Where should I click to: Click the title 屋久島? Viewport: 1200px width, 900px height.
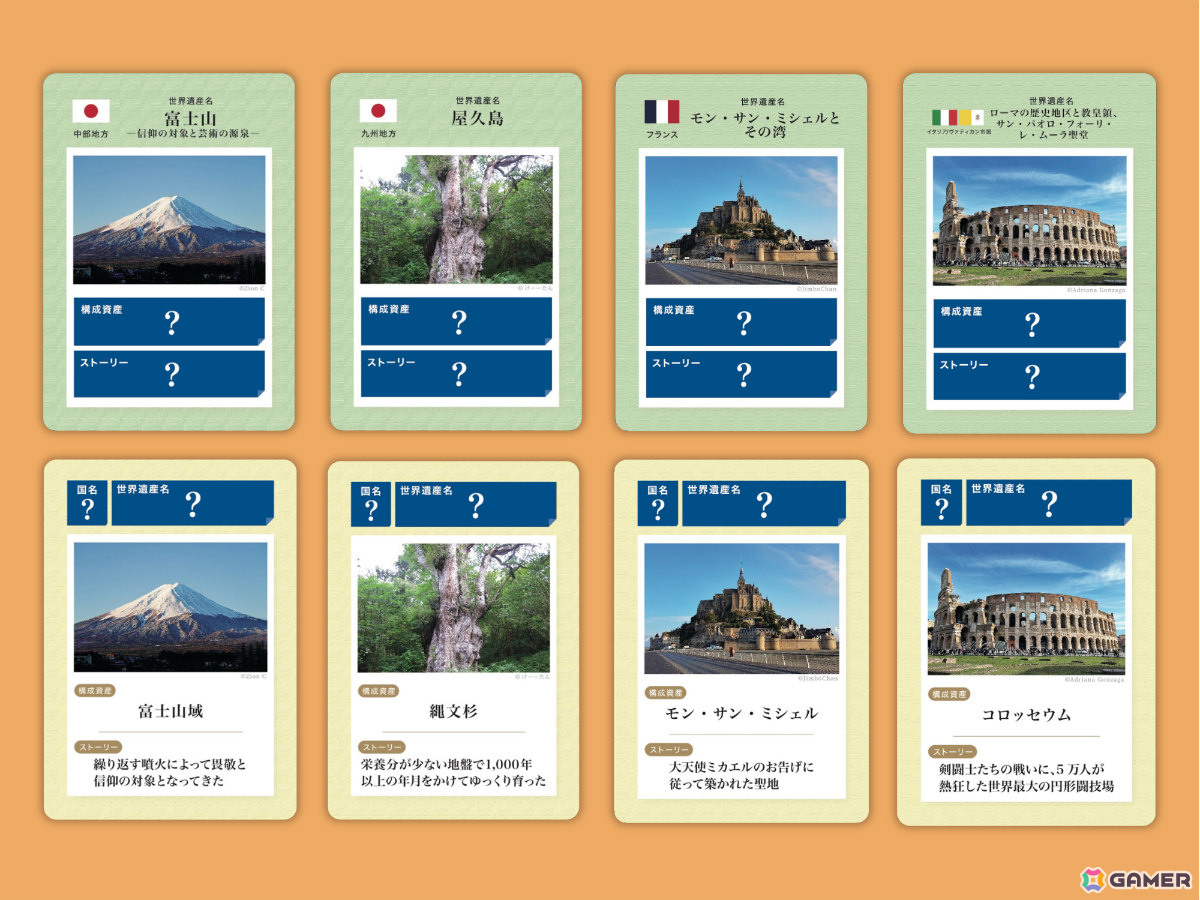click(477, 119)
